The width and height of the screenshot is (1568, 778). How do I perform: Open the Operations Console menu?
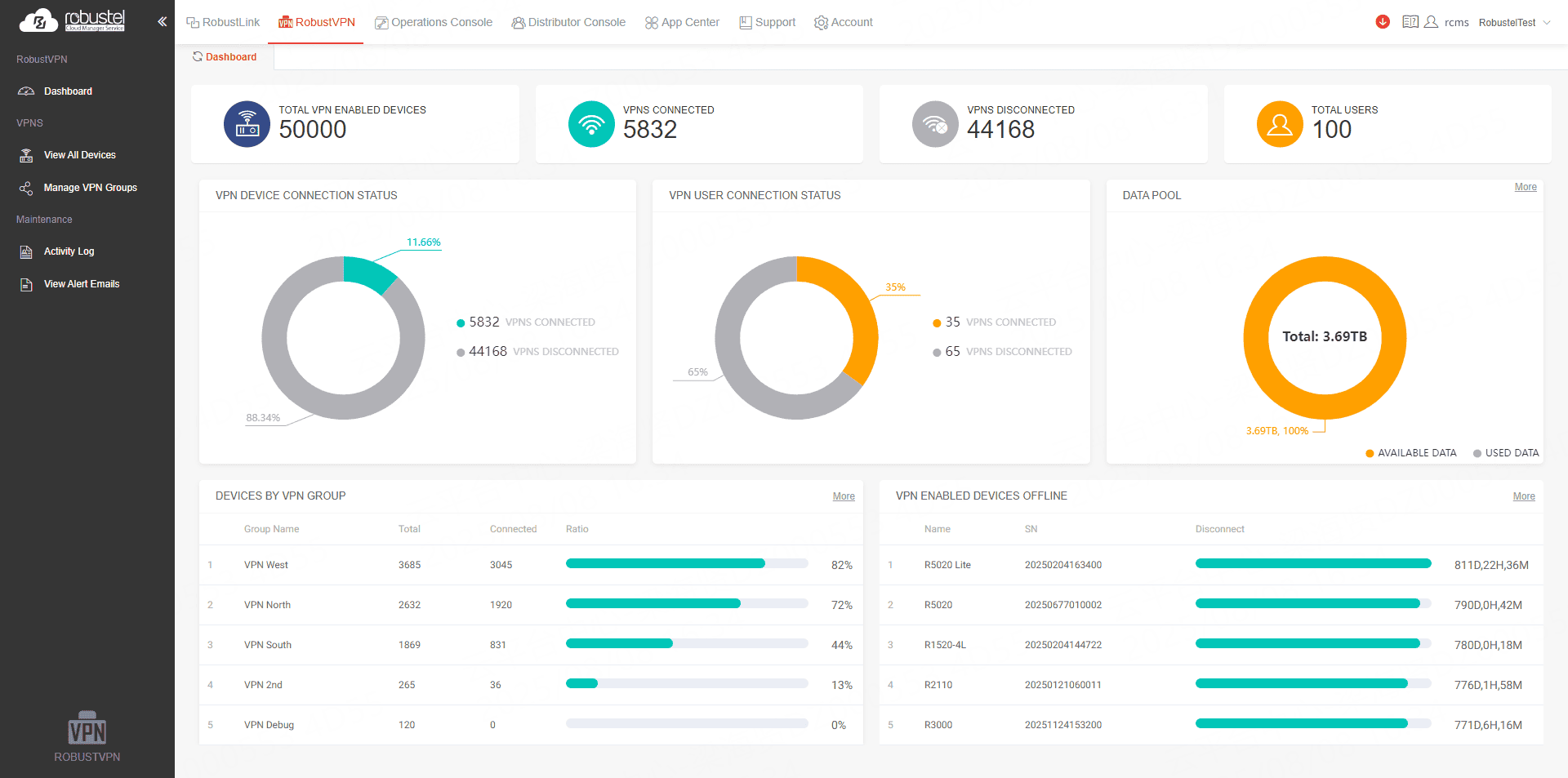[434, 22]
